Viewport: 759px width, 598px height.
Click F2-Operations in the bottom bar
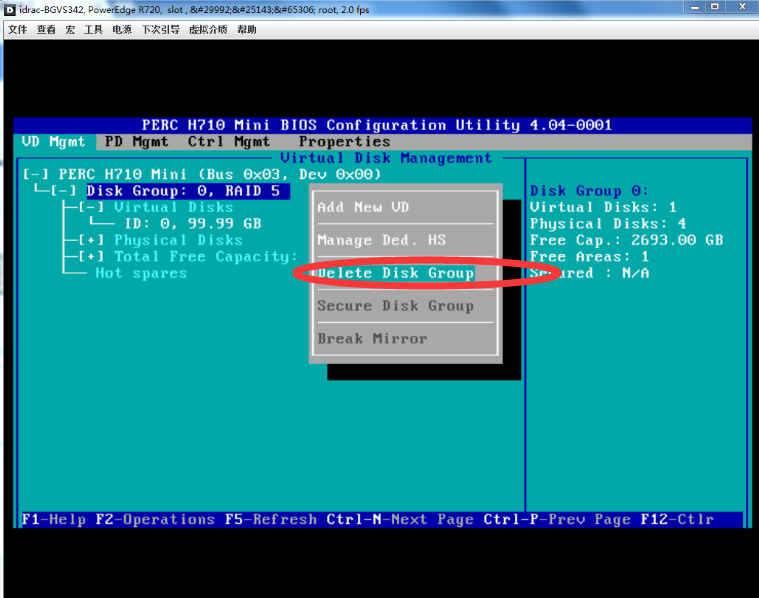[x=155, y=520]
